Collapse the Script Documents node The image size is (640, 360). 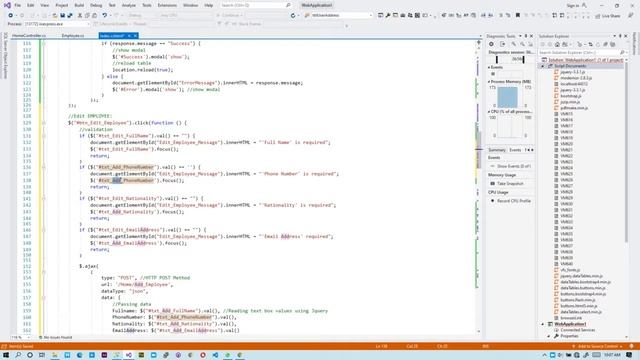[x=543, y=66]
